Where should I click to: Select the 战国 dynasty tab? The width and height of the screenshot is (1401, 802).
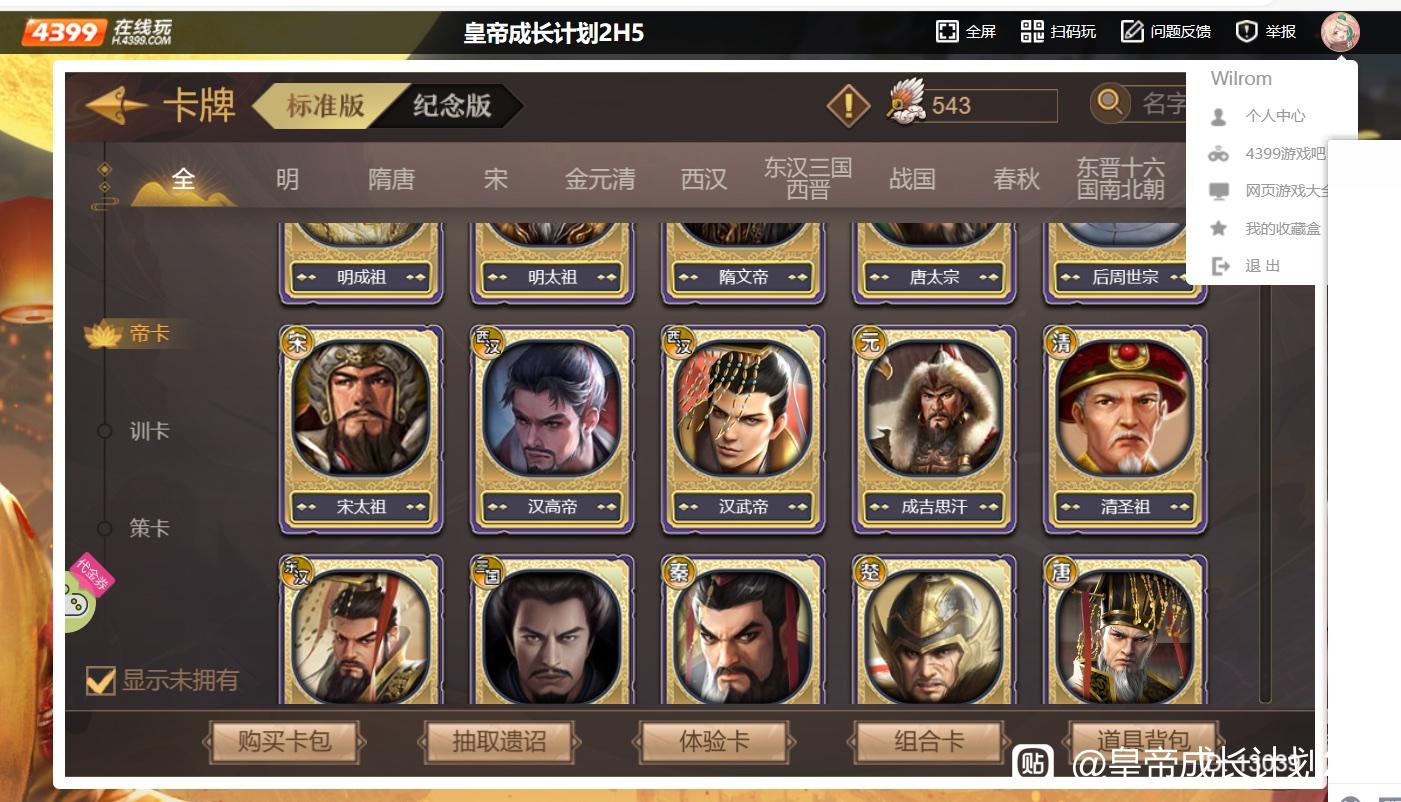point(912,179)
